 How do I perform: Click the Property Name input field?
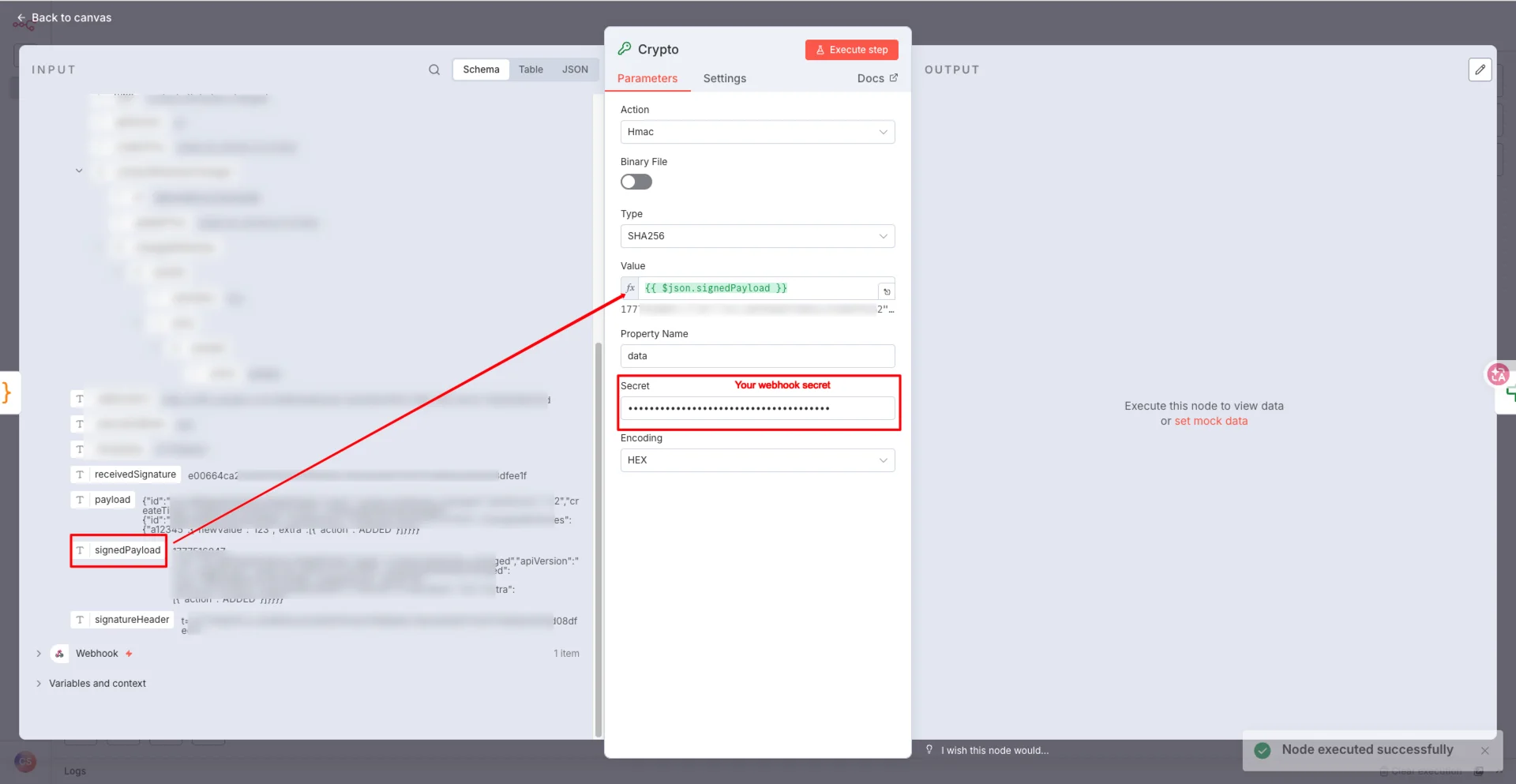point(757,356)
